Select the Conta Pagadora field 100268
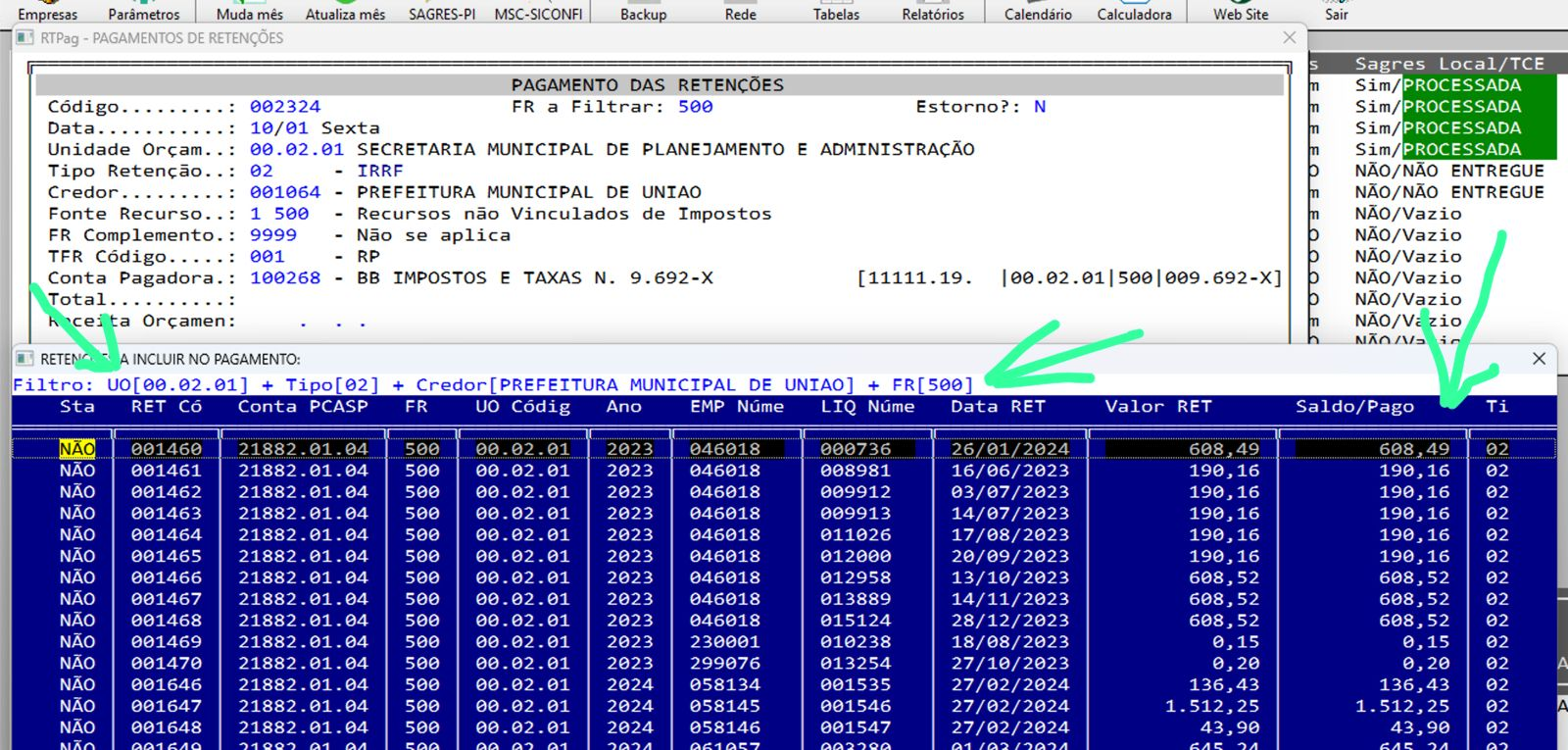The width and height of the screenshot is (1568, 750). (x=284, y=278)
